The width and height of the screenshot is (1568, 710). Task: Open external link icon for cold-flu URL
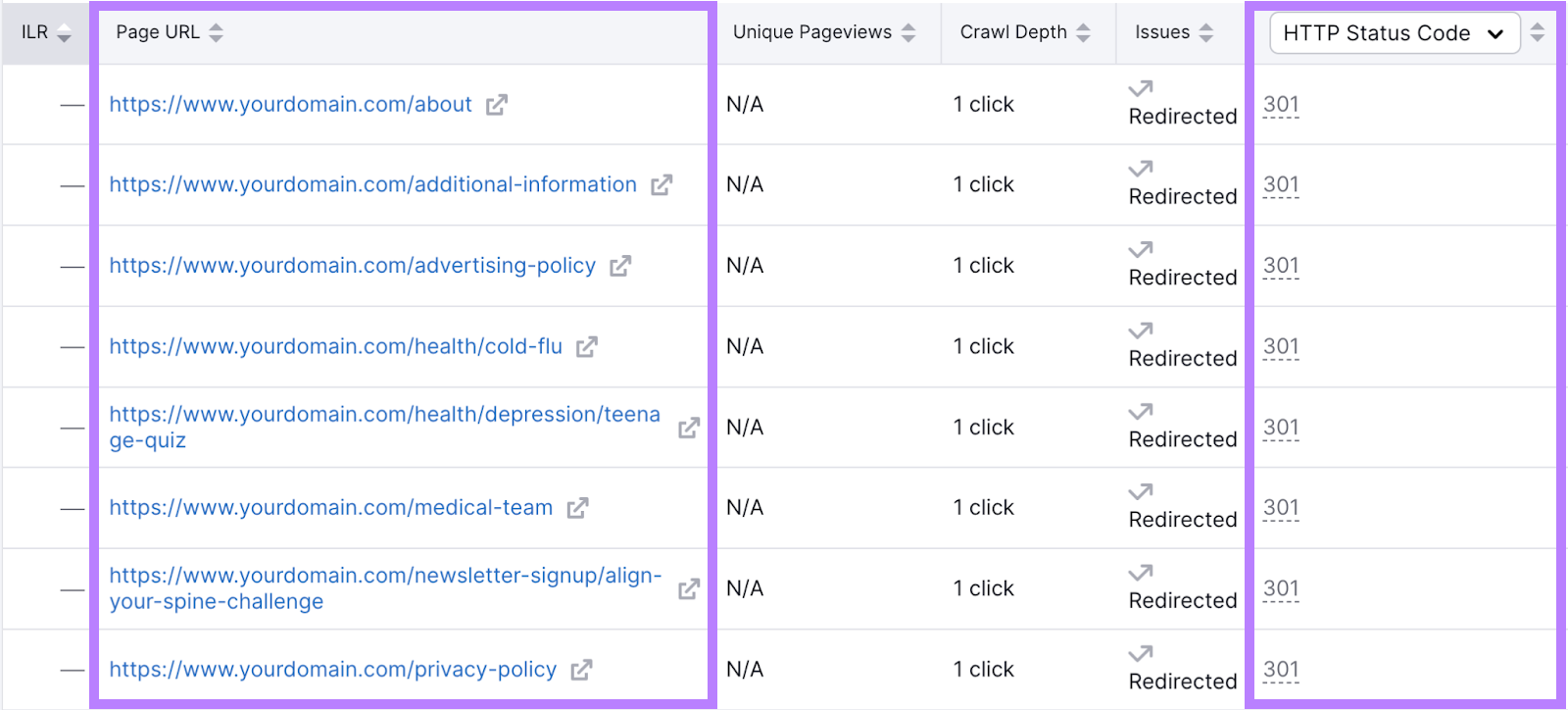(587, 347)
